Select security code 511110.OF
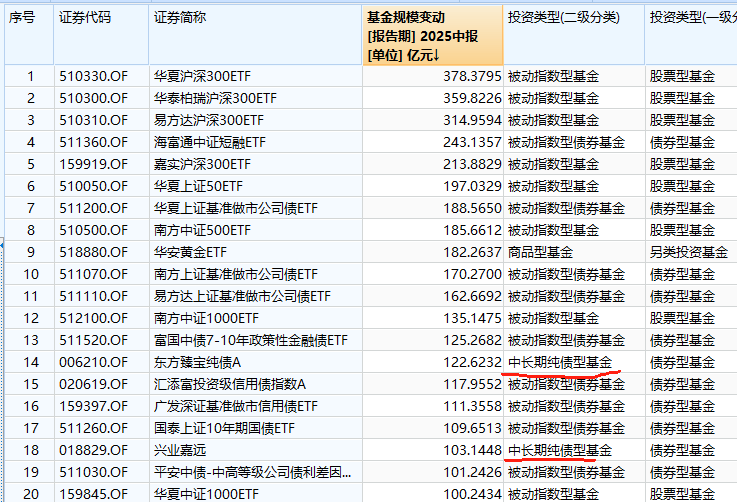Viewport: 737px width, 502px height. pyautogui.click(x=94, y=297)
